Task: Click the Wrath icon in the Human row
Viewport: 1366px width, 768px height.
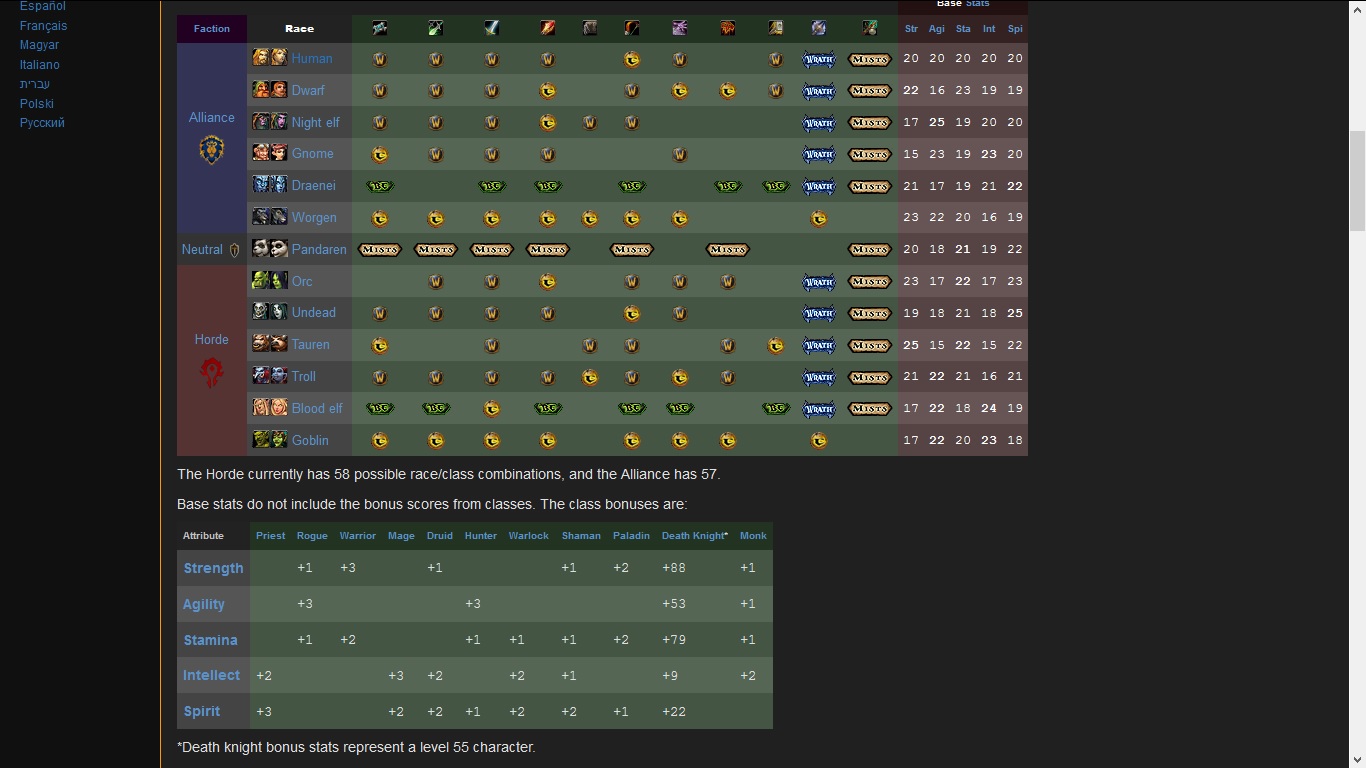Action: (819, 59)
